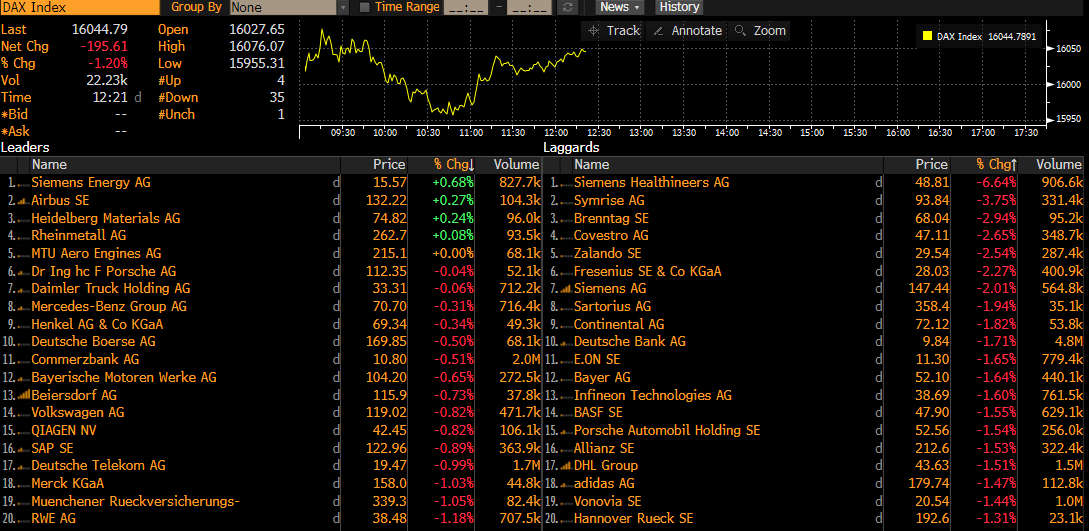The width and height of the screenshot is (1089, 531).
Task: Select BASF SE row
Action: point(814,412)
